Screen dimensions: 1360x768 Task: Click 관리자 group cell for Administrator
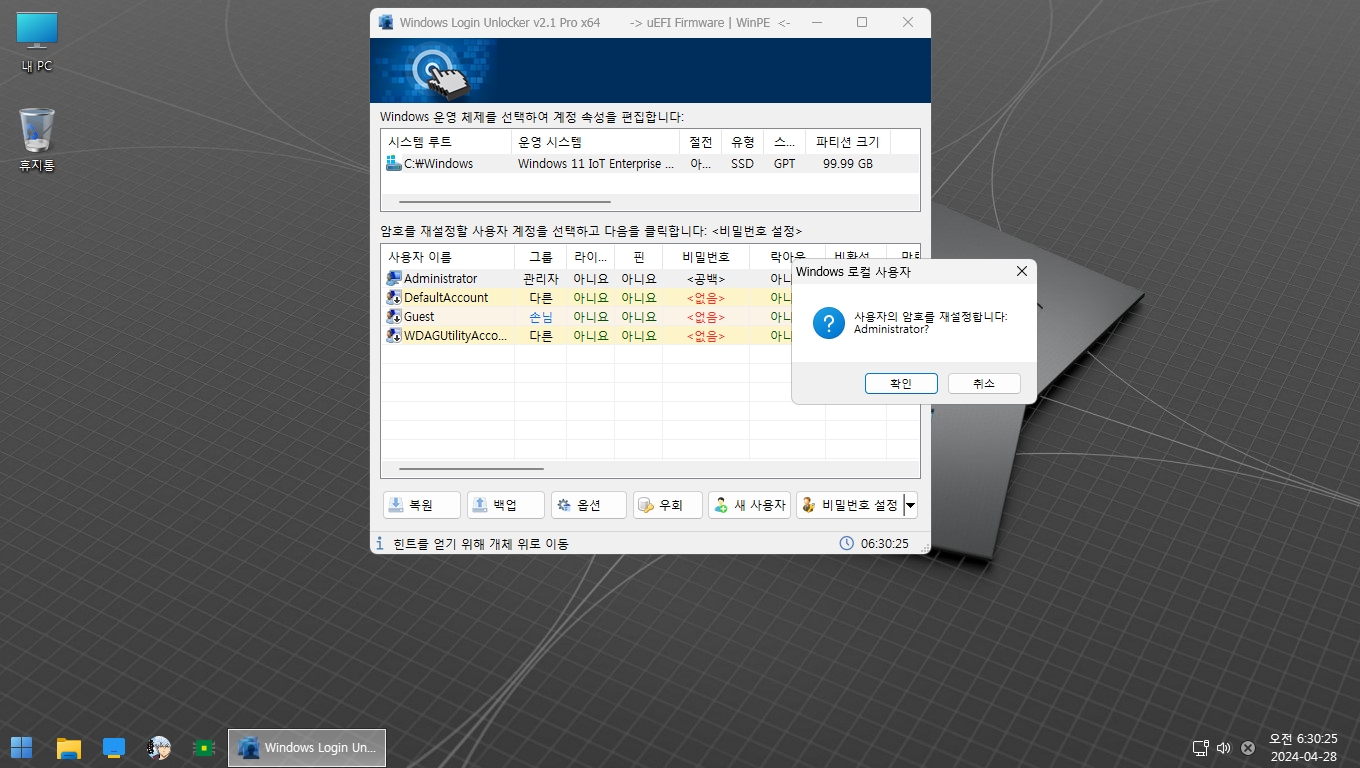(540, 279)
